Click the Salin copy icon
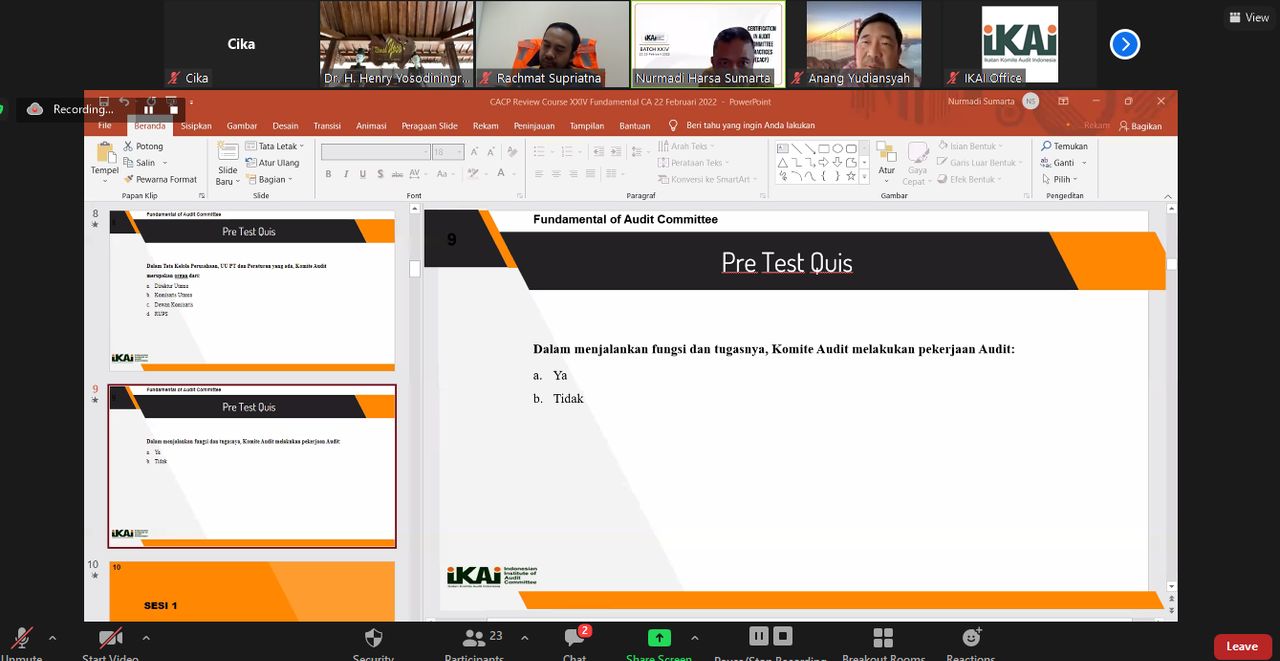This screenshot has width=1280, height=661. 128,162
